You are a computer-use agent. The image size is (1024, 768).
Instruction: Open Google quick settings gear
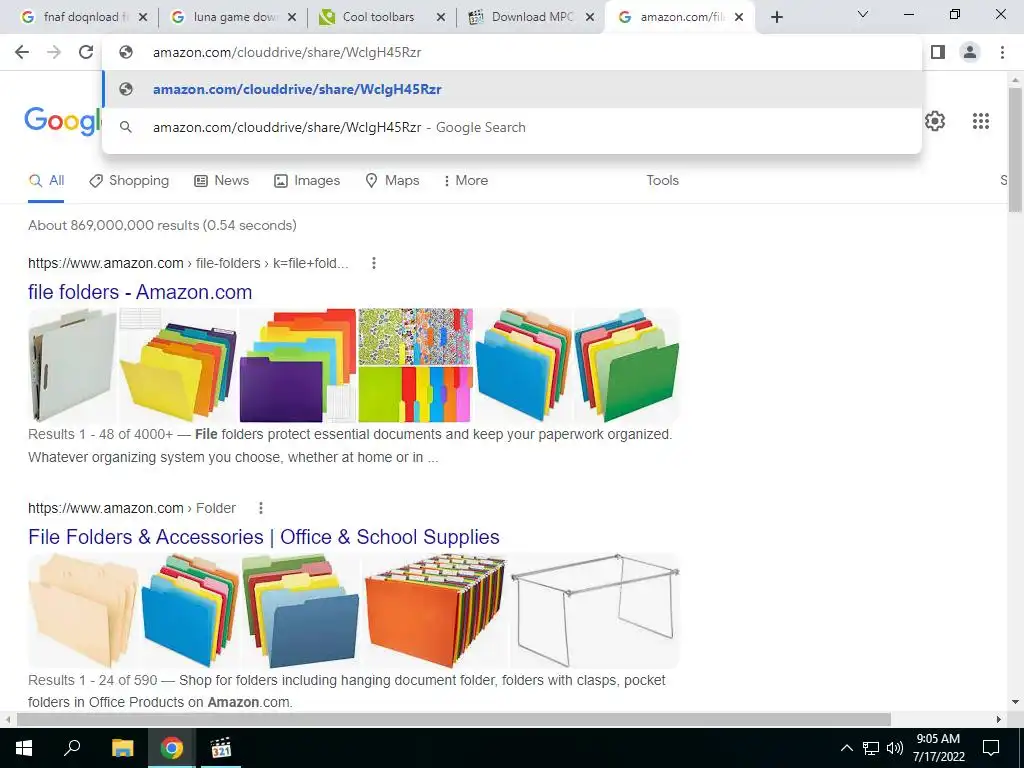(935, 121)
